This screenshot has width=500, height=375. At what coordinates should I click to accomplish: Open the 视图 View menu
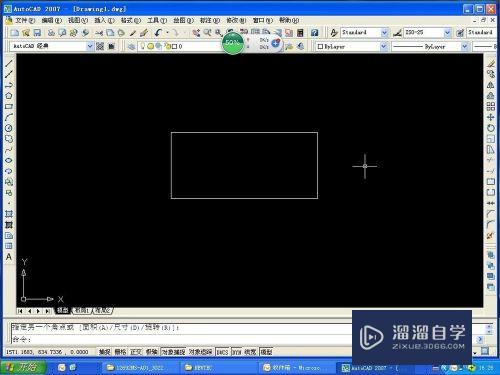pos(78,20)
